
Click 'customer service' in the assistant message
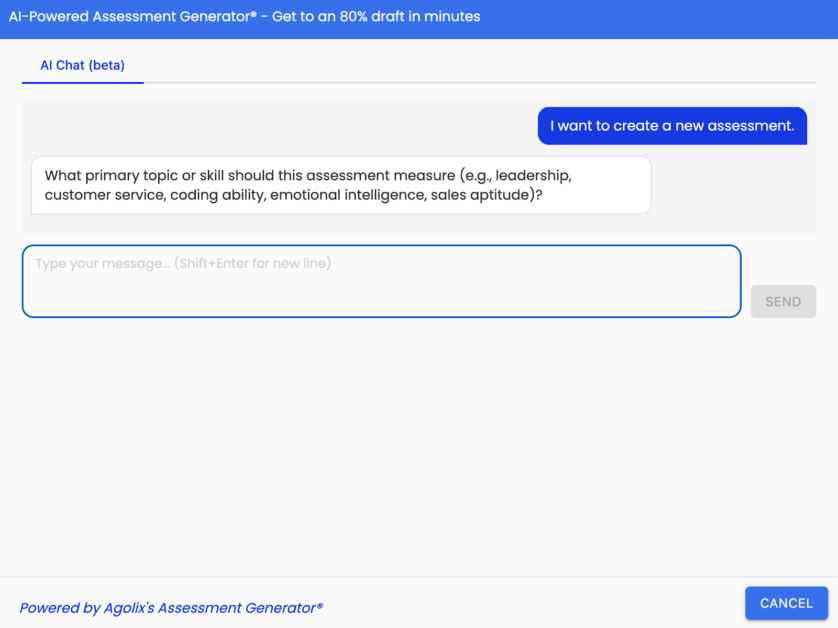103,195
